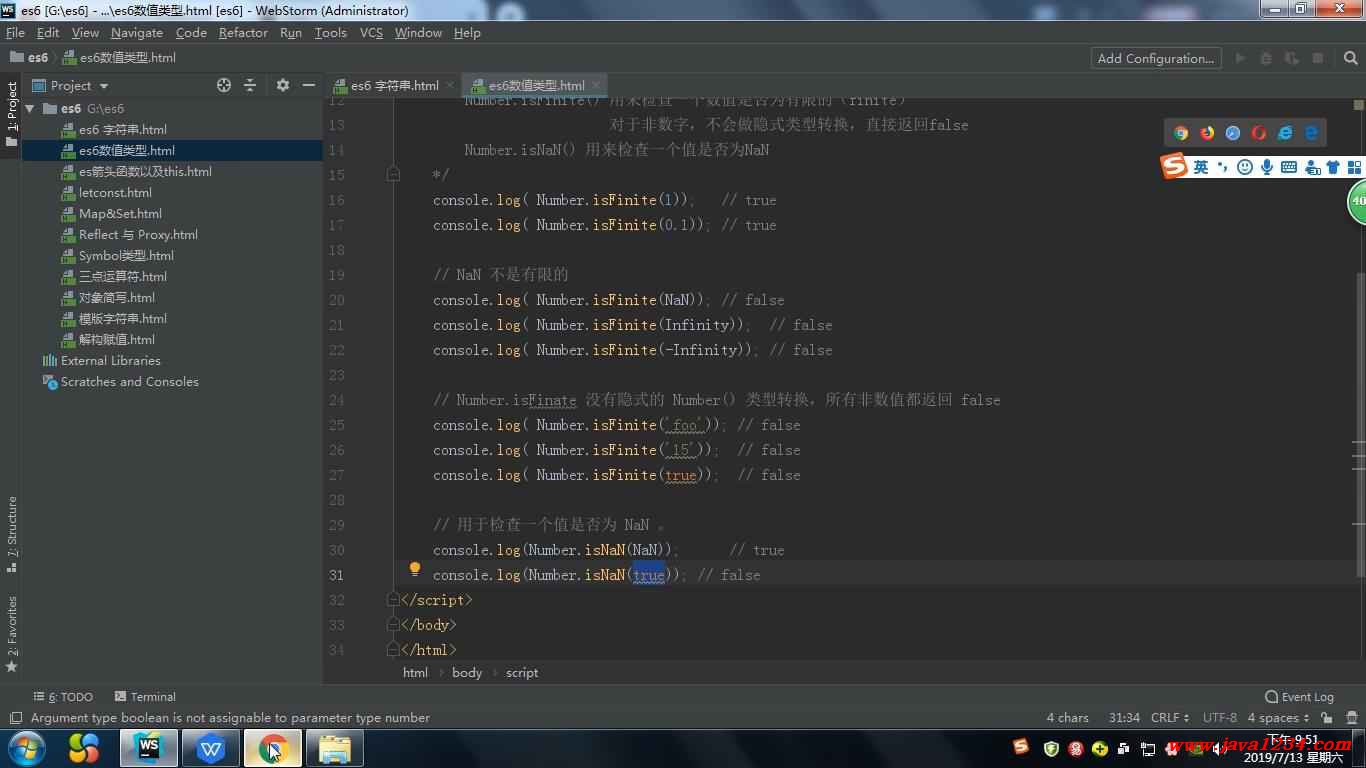Open UTF-8 encoding selector

pyautogui.click(x=1219, y=718)
